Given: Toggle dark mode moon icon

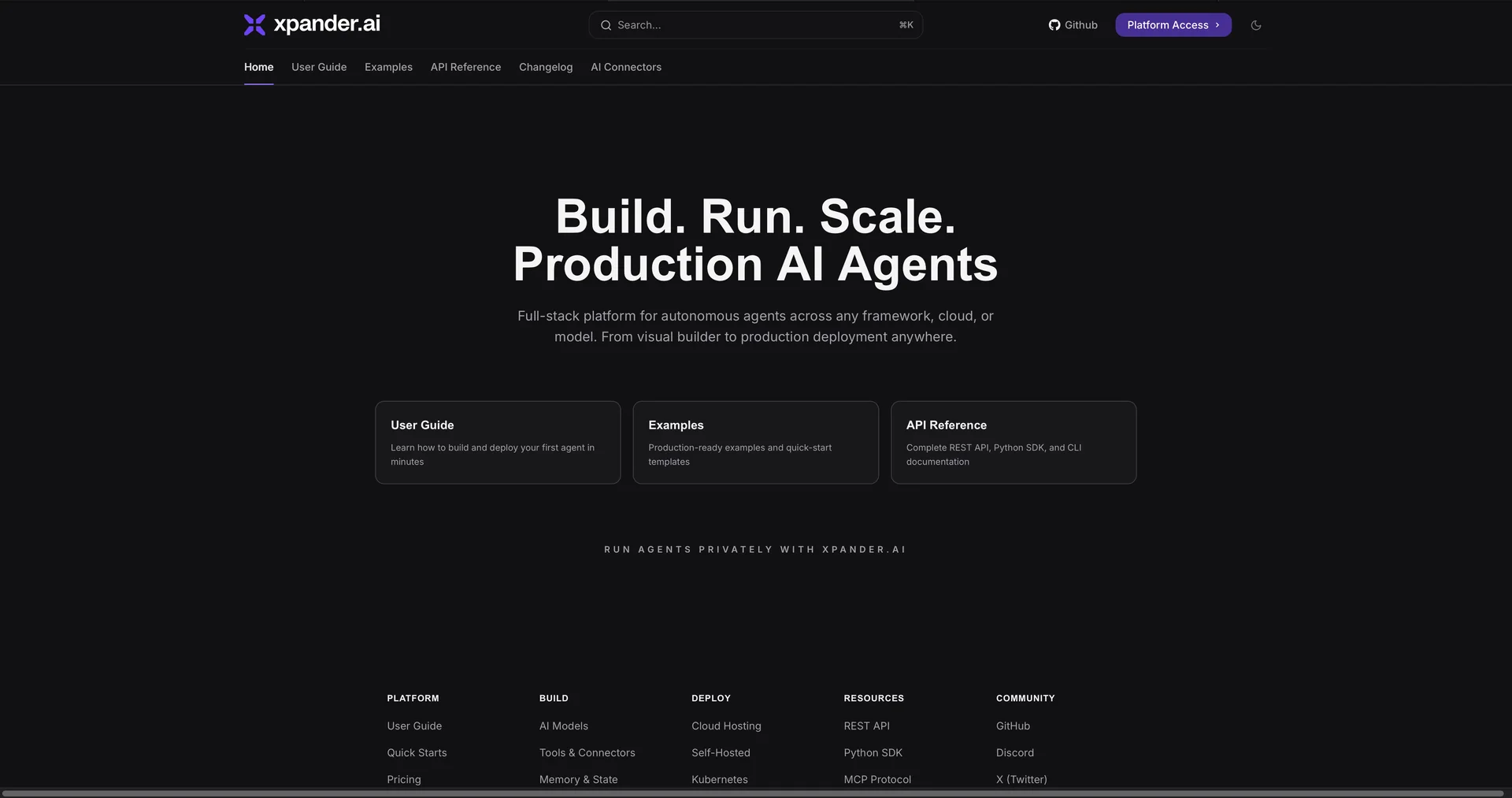Looking at the screenshot, I should click(x=1256, y=25).
